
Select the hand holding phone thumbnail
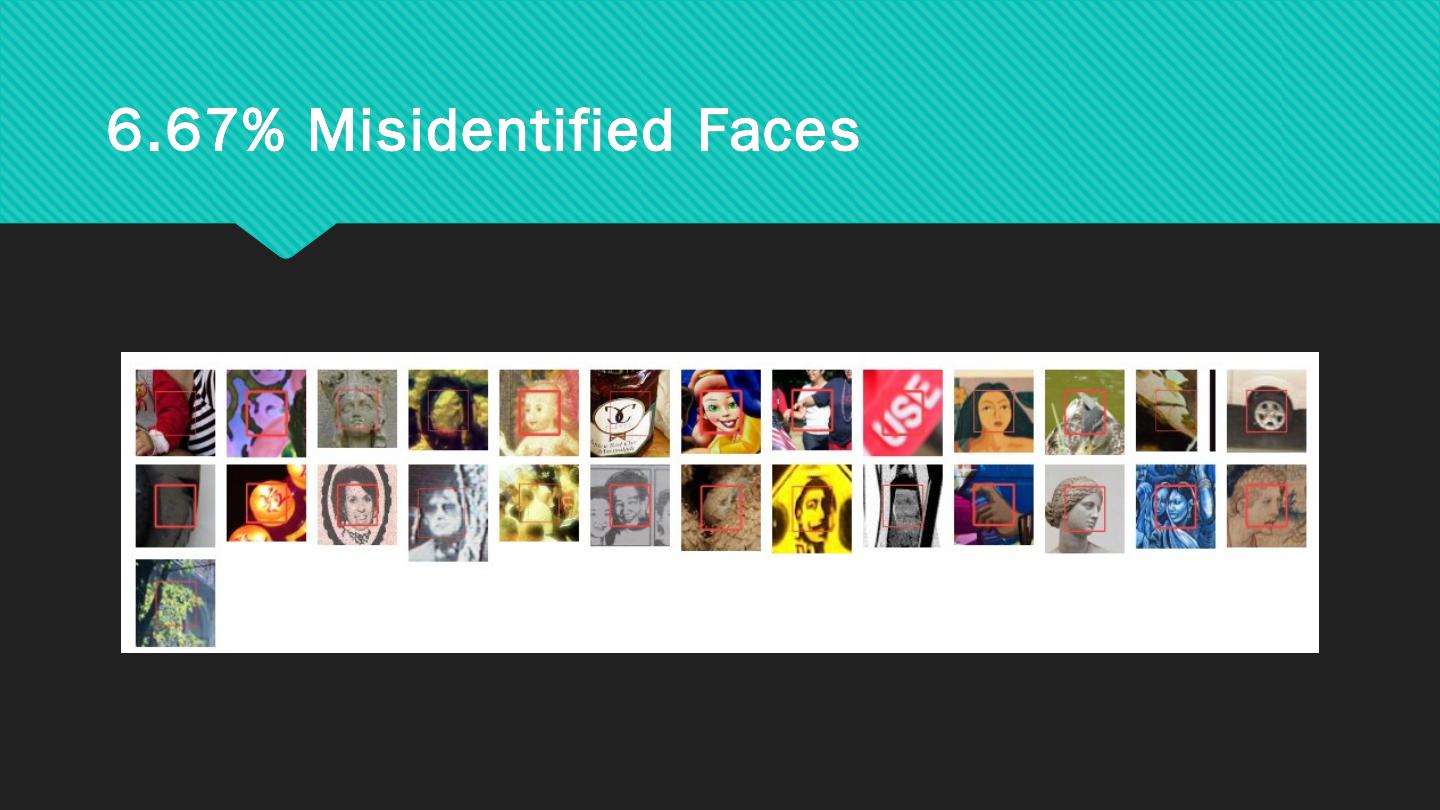click(993, 504)
